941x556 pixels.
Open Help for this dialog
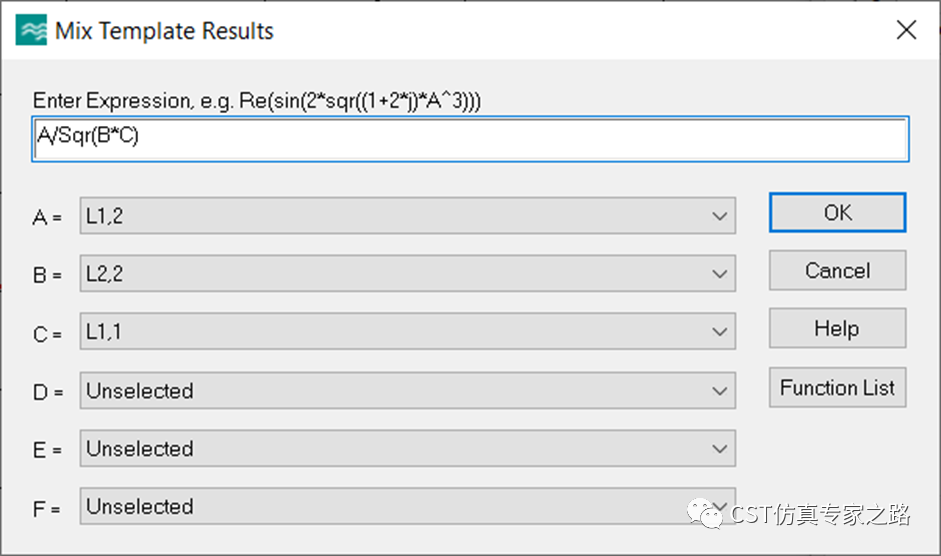pyautogui.click(x=837, y=328)
